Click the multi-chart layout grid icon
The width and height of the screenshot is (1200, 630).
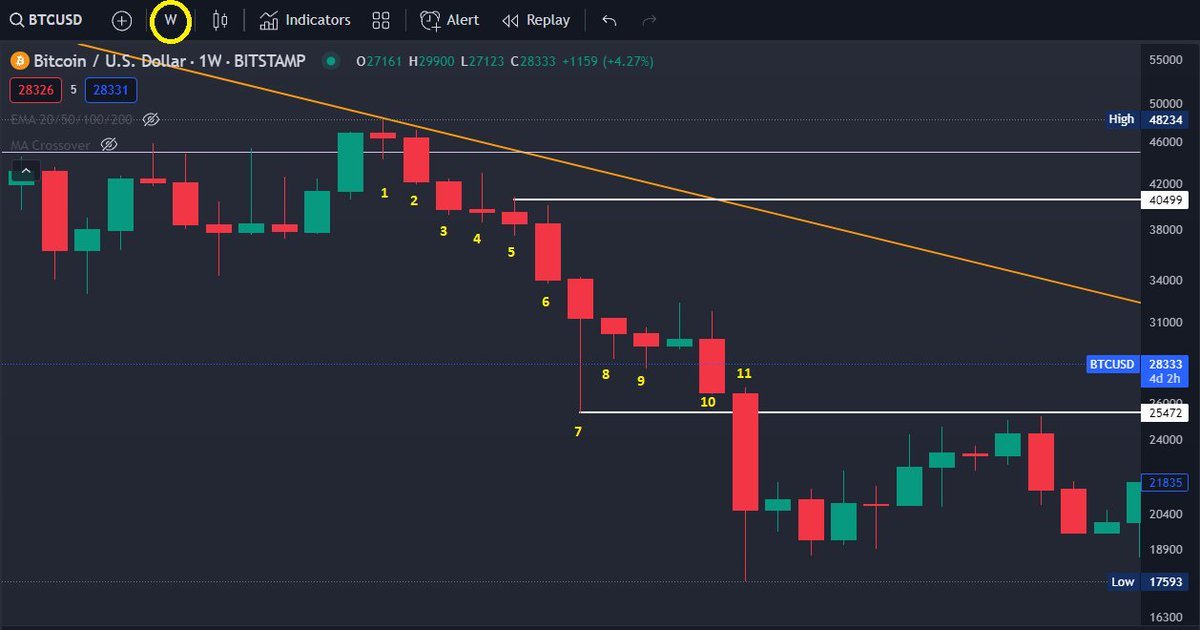[x=380, y=19]
